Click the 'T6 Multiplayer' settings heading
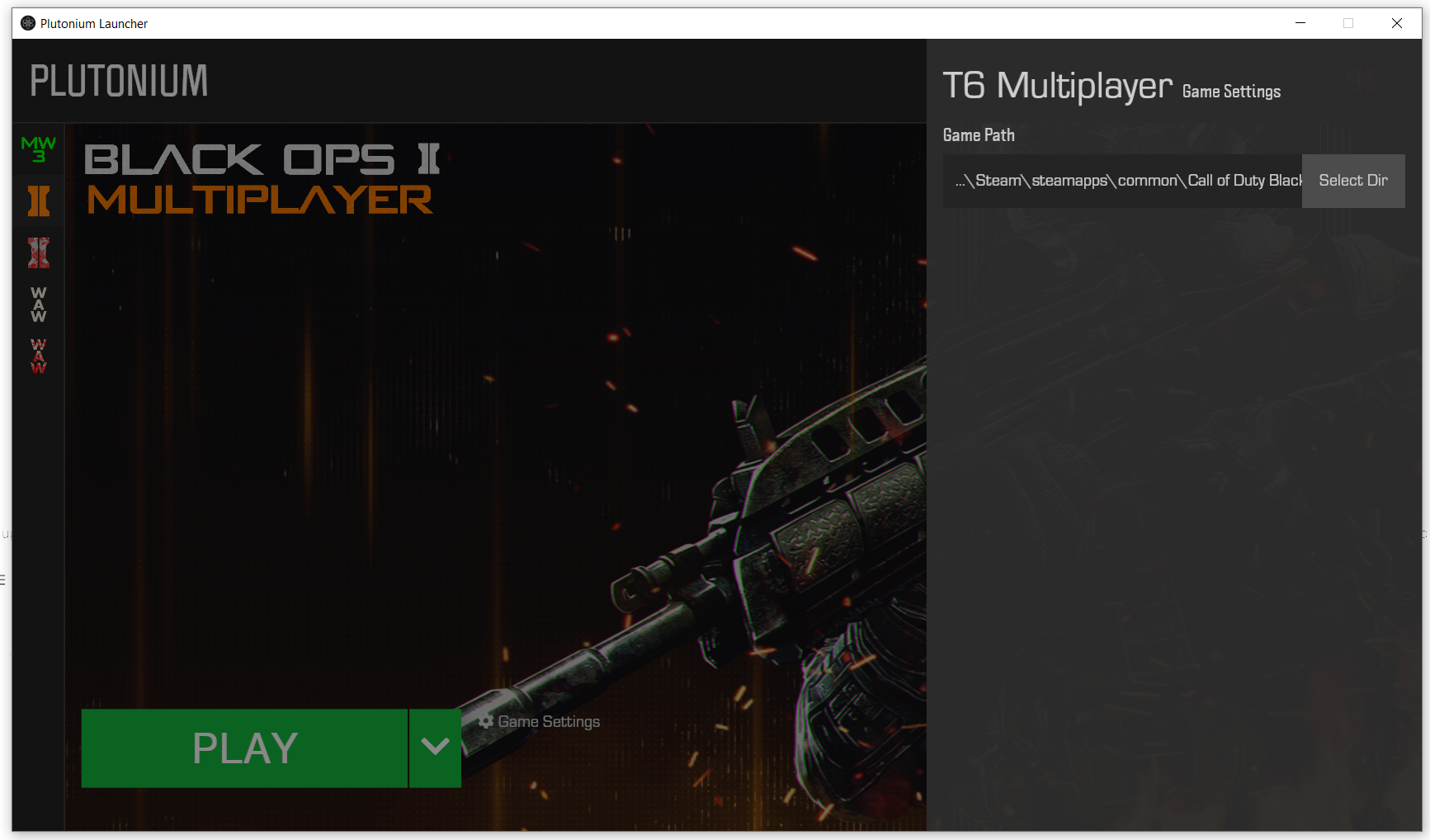1430x840 pixels. [x=1057, y=86]
